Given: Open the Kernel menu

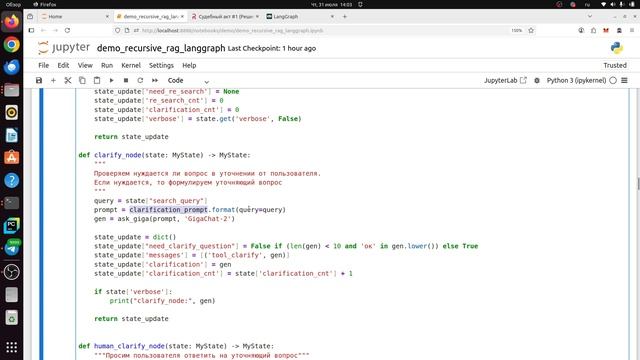Looking at the screenshot, I should pyautogui.click(x=131, y=65).
